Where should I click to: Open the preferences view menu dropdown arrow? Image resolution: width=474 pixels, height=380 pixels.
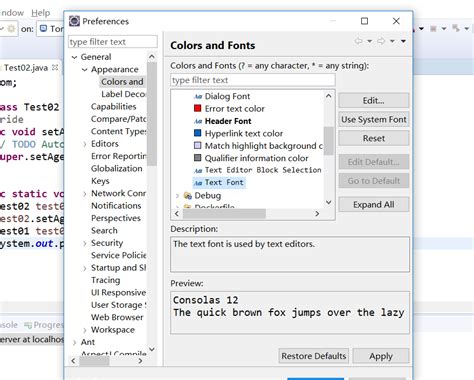click(x=403, y=41)
